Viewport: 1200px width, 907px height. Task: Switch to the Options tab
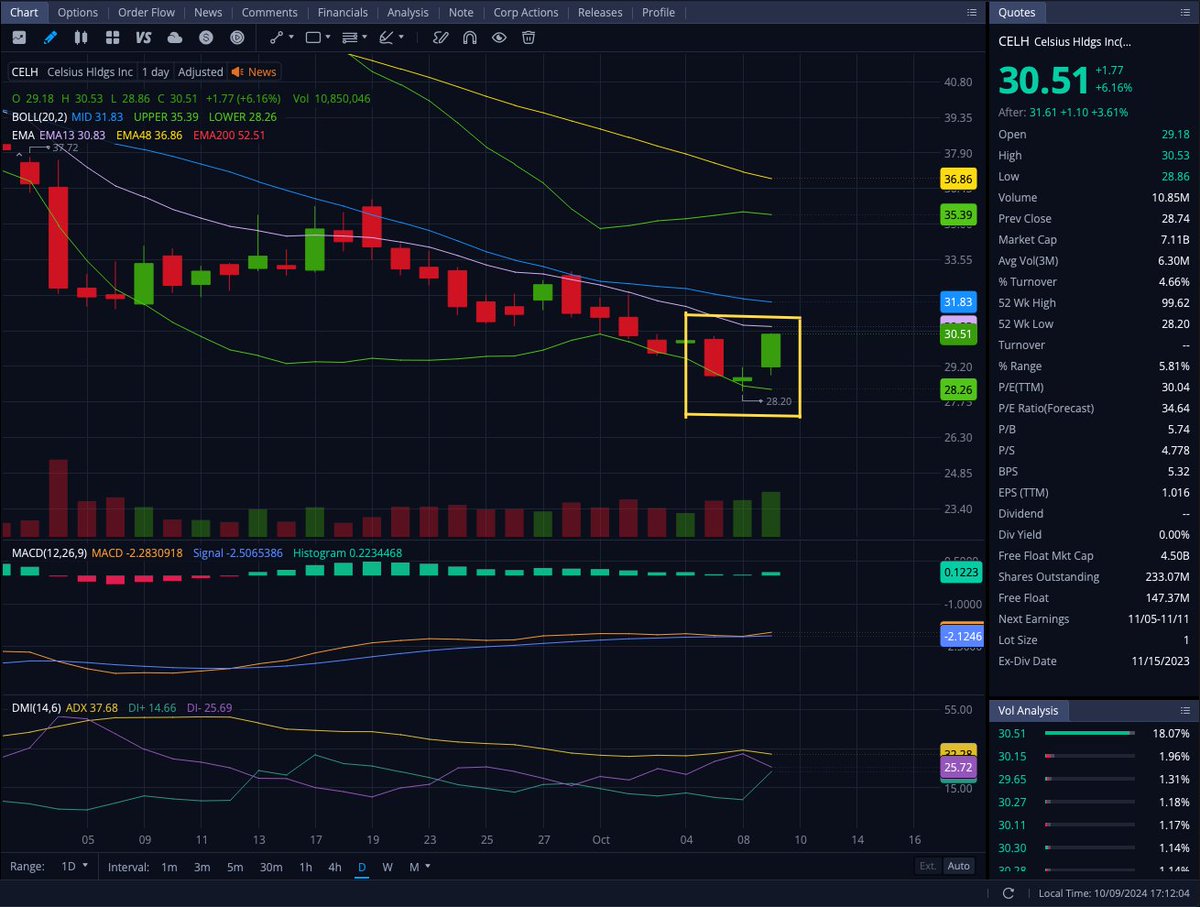tap(77, 12)
